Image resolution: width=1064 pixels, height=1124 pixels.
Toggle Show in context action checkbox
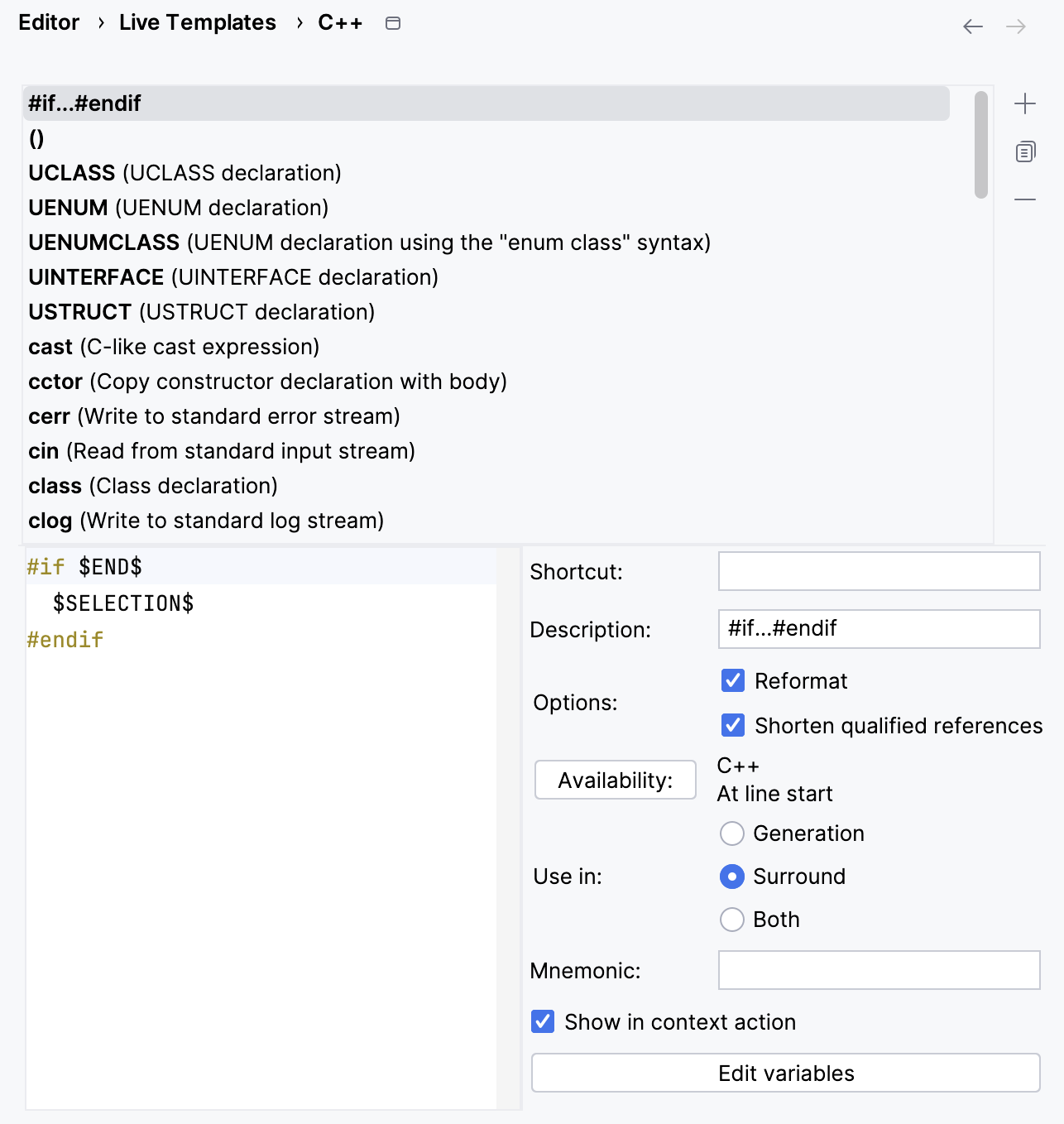pos(543,1021)
